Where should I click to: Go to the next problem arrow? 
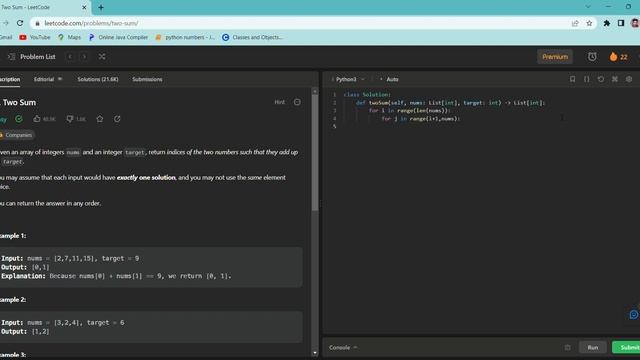84,57
